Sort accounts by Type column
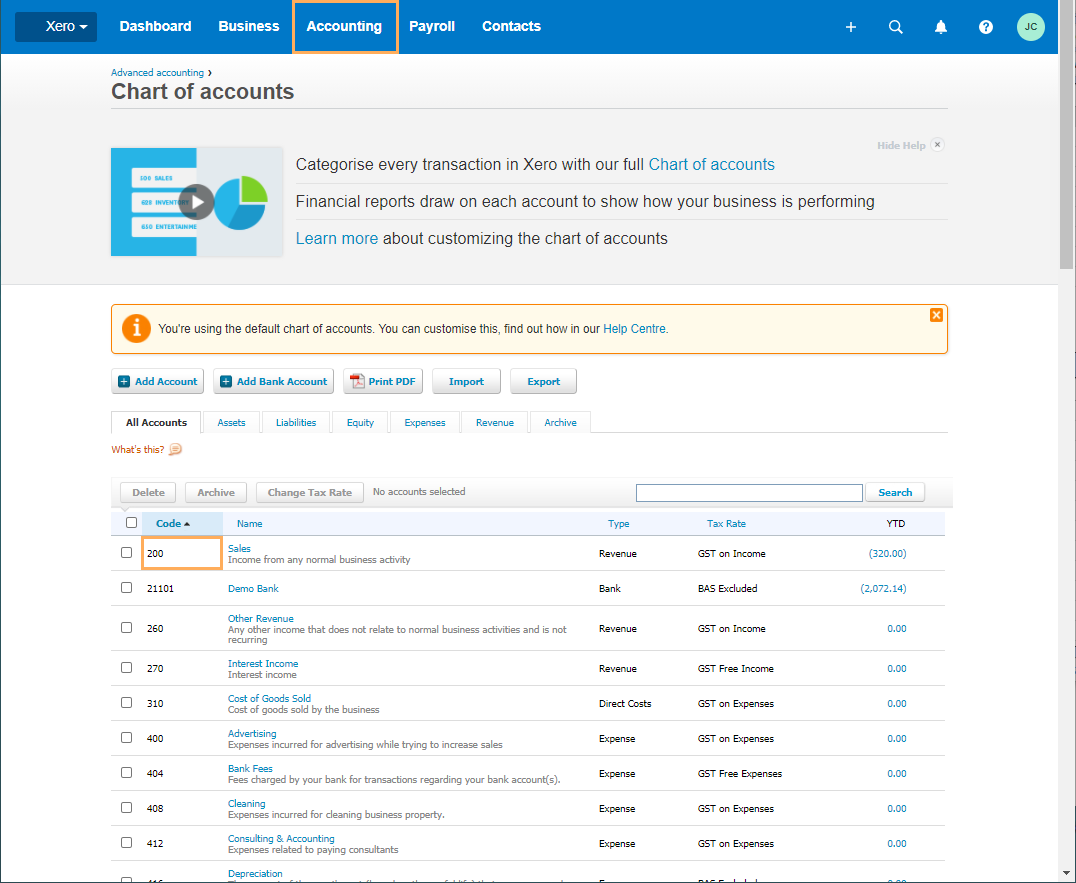Viewport: 1076px width, 883px height. 618,523
